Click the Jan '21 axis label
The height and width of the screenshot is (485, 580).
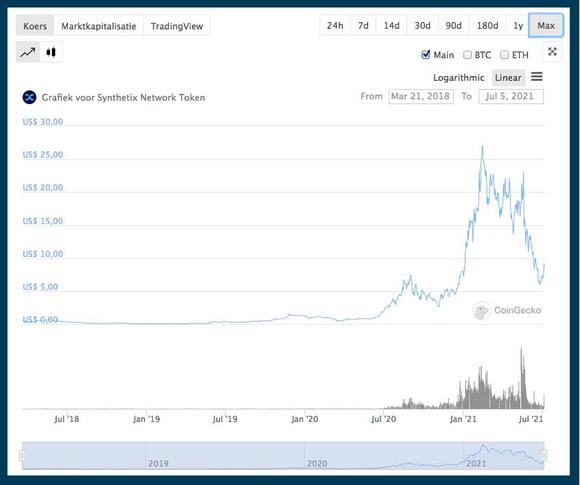463,419
